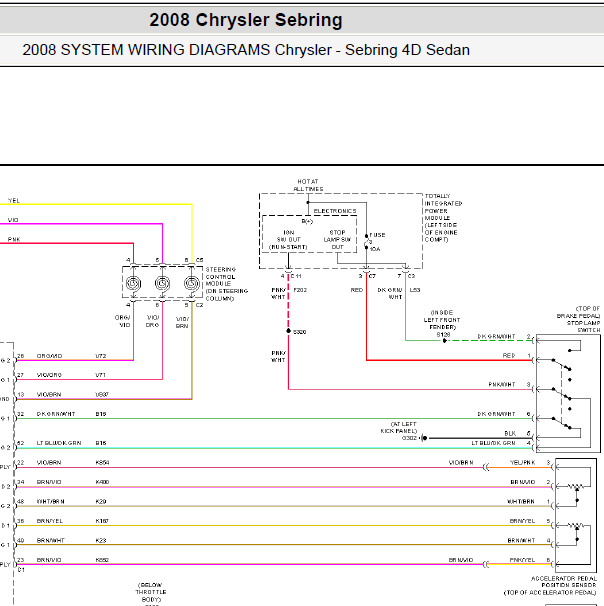This screenshot has height=606, width=604.
Task: Click the "DK GRN/WHT" label at pin 32
Action: (x=56, y=414)
